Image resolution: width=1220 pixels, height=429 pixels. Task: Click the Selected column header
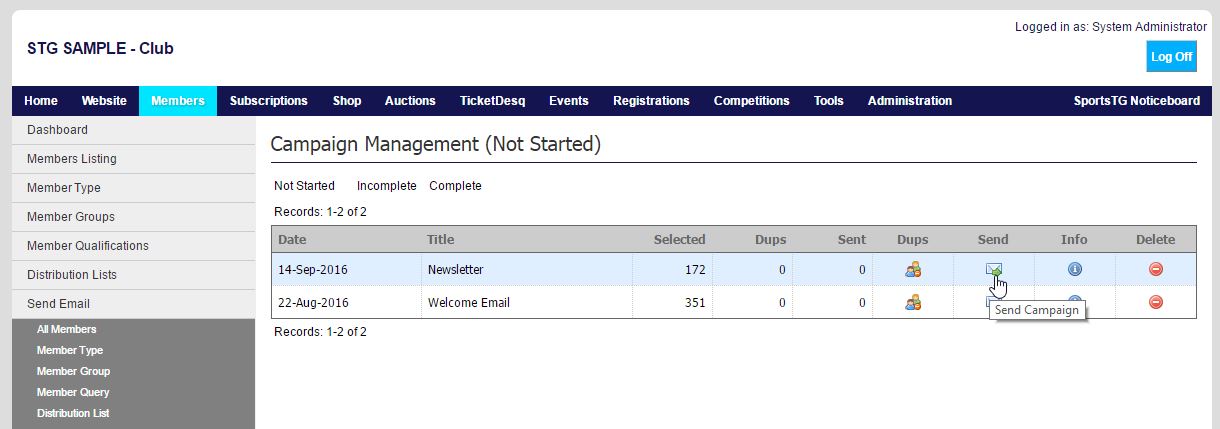pyautogui.click(x=679, y=239)
